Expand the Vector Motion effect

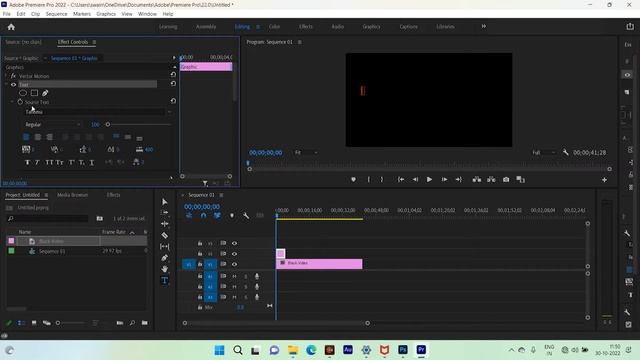coord(6,76)
